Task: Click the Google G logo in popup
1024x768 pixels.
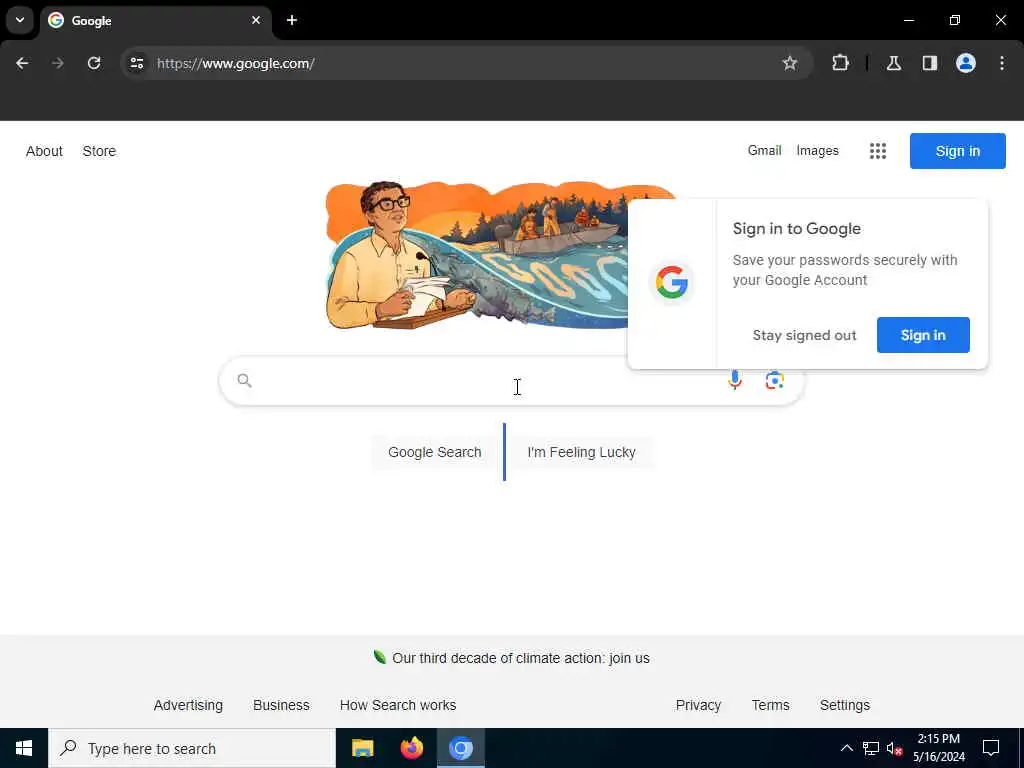Action: (671, 283)
